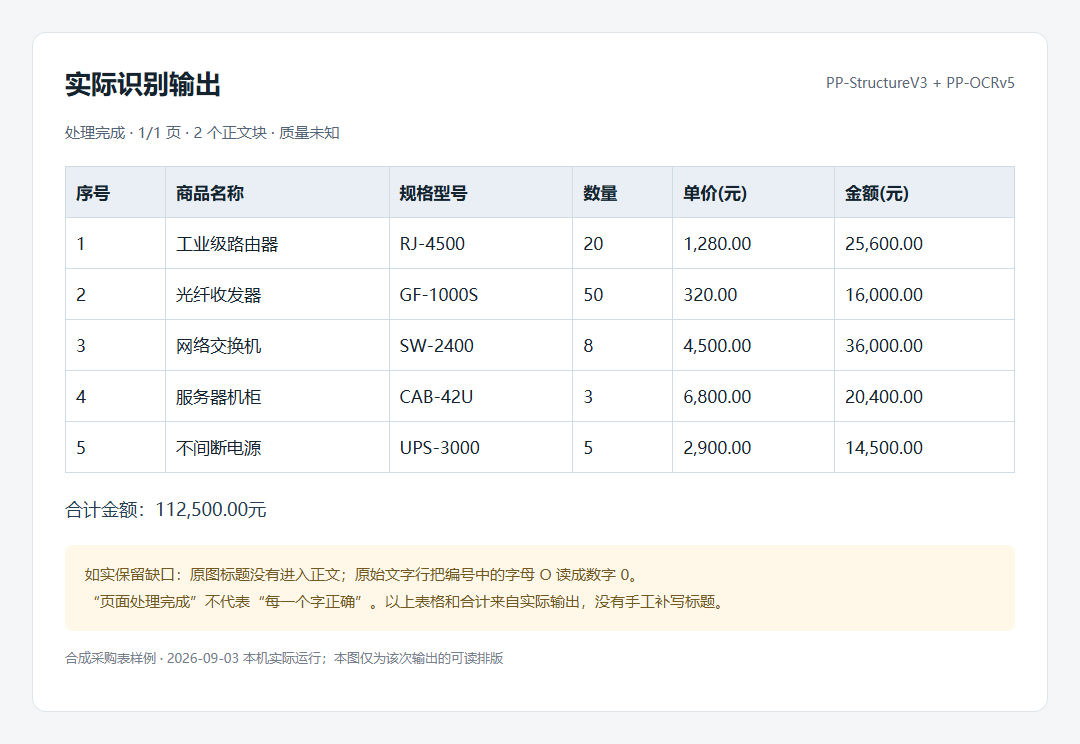Click the footer text 合成采购表样例 · 2026-09-03
Screen dimensions: 1080x744
click(152, 658)
